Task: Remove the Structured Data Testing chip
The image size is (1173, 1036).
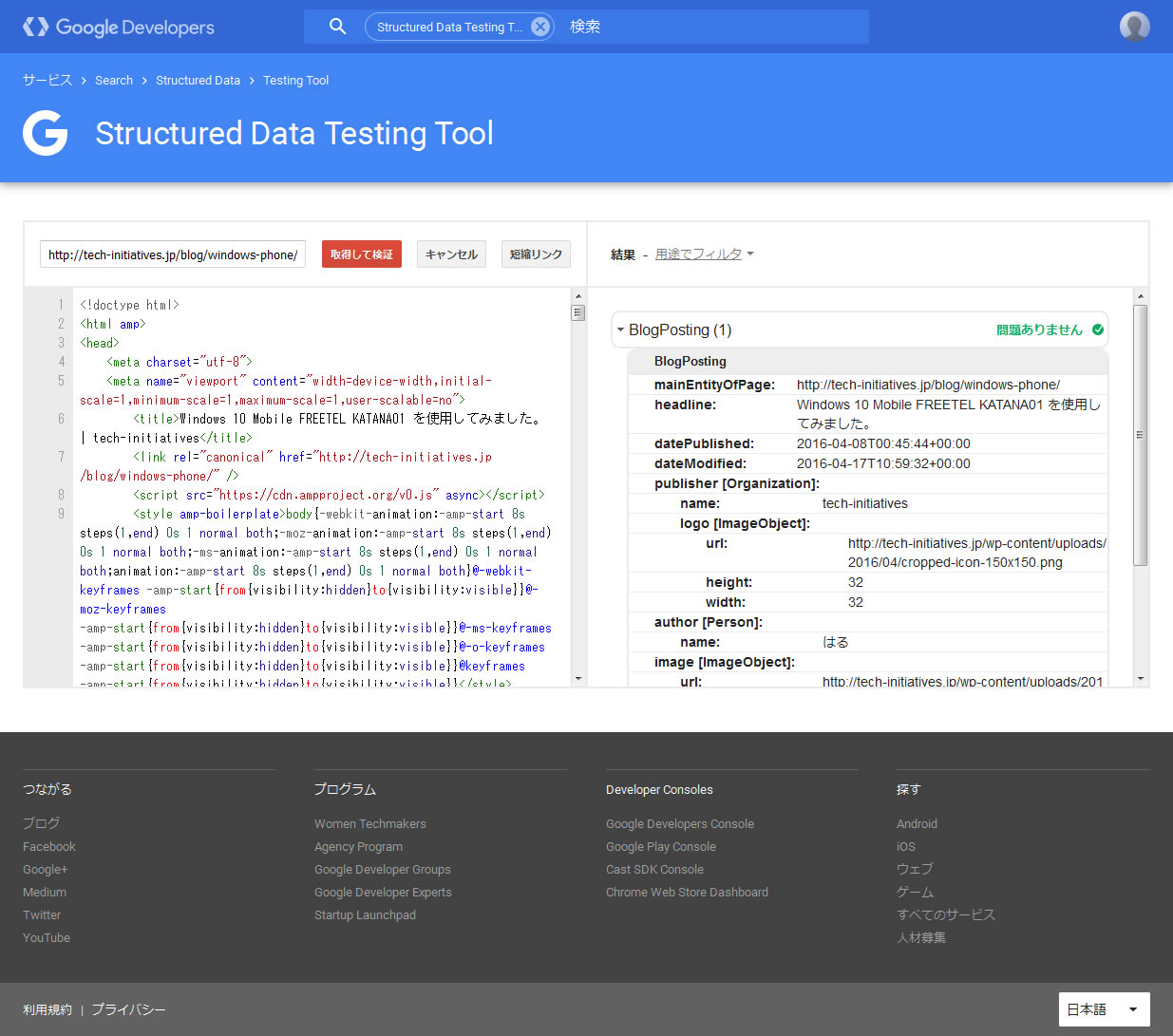Action: (539, 27)
